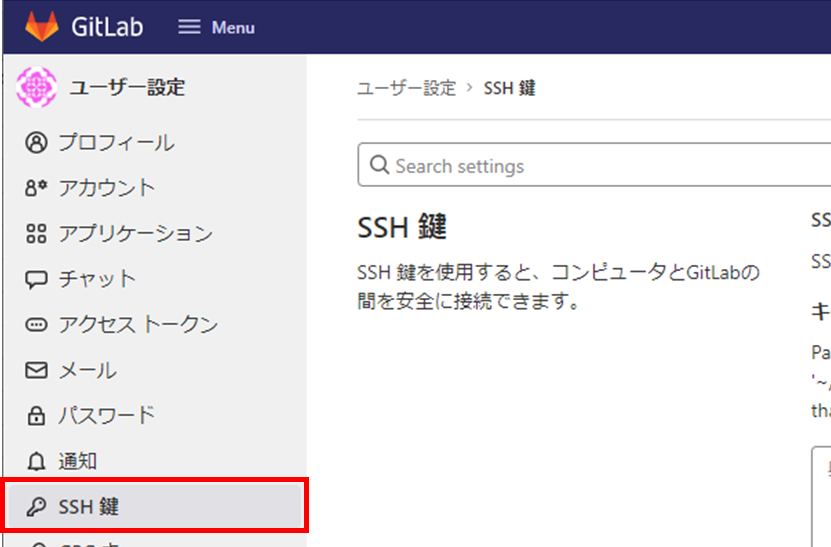831x547 pixels.
Task: Click the SSH 鍵を使用すると description text
Action: pyautogui.click(x=559, y=287)
